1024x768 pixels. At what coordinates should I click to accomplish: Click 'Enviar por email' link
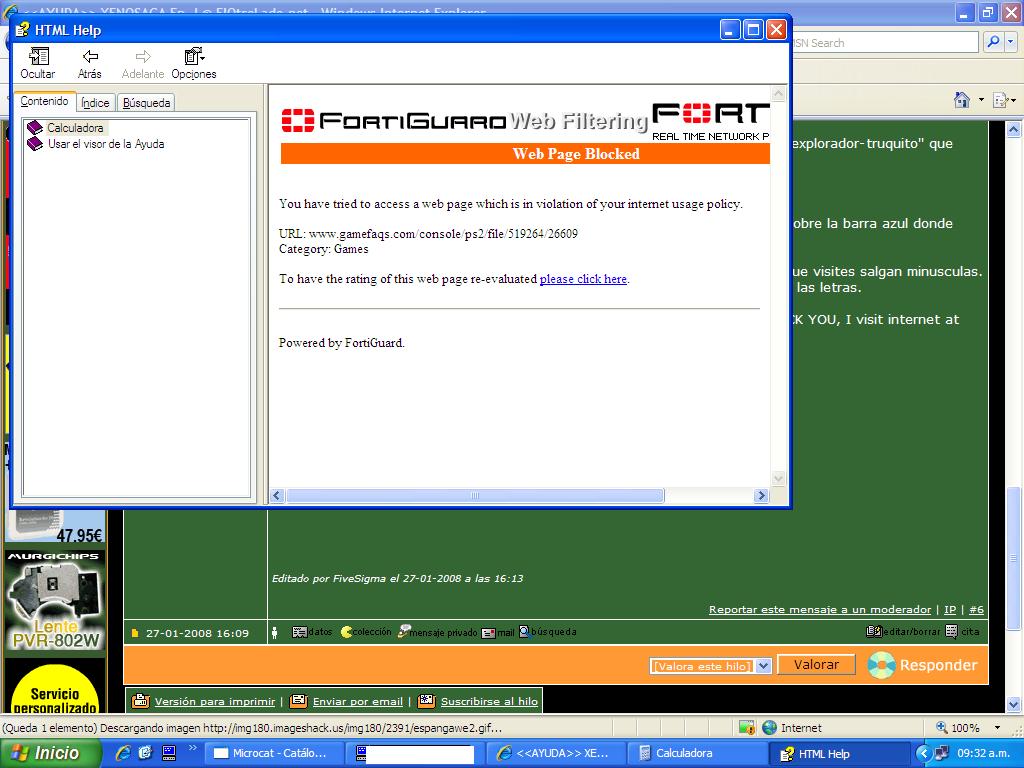tap(358, 701)
